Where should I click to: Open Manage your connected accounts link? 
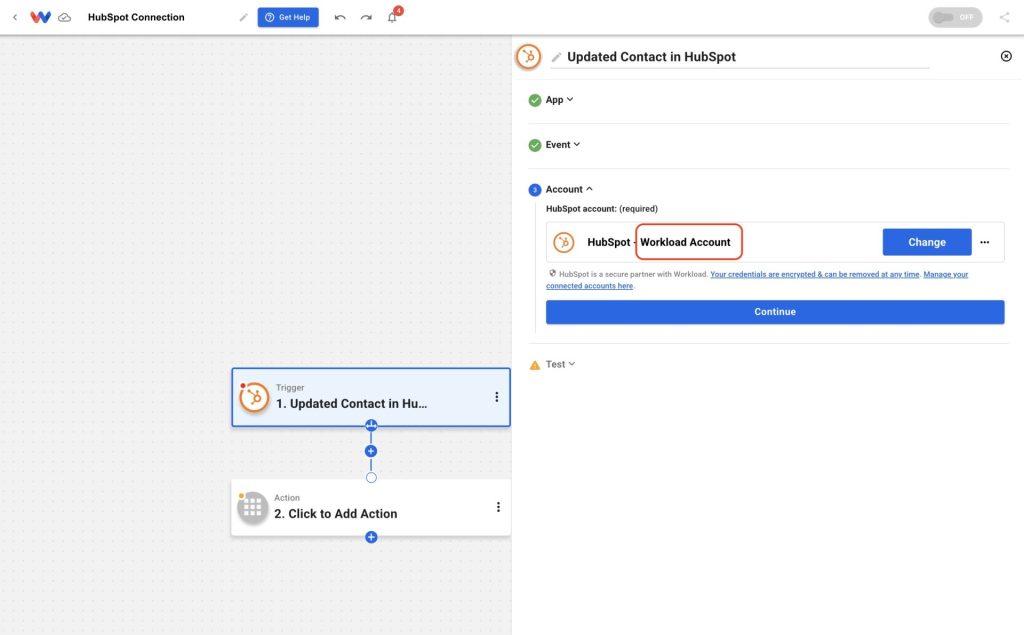click(x=757, y=280)
